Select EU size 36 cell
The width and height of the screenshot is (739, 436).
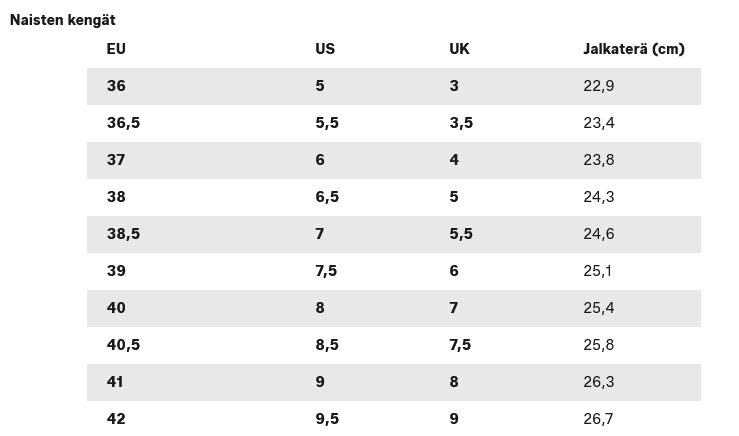(x=116, y=86)
